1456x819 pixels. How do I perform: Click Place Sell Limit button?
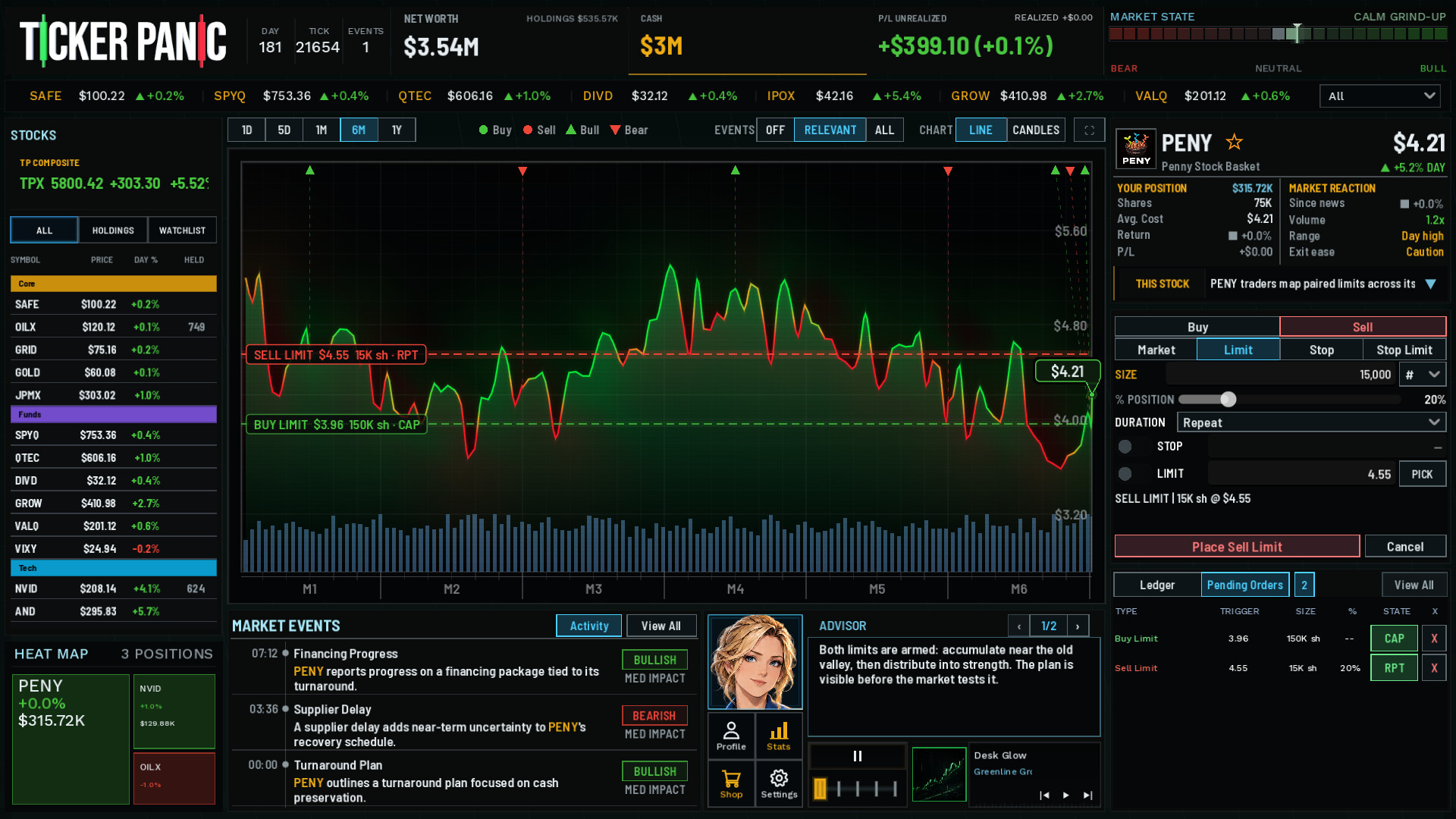click(1237, 547)
